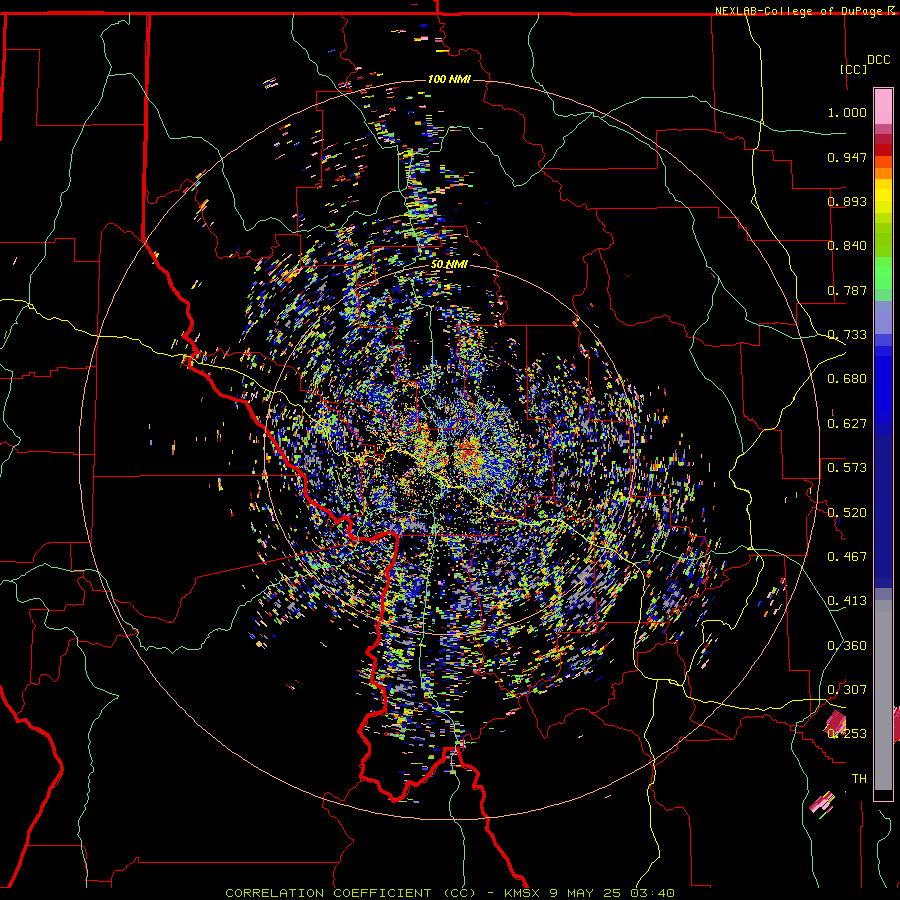The height and width of the screenshot is (900, 900).
Task: Click the [CC] label above the color scale
Action: [x=853, y=69]
